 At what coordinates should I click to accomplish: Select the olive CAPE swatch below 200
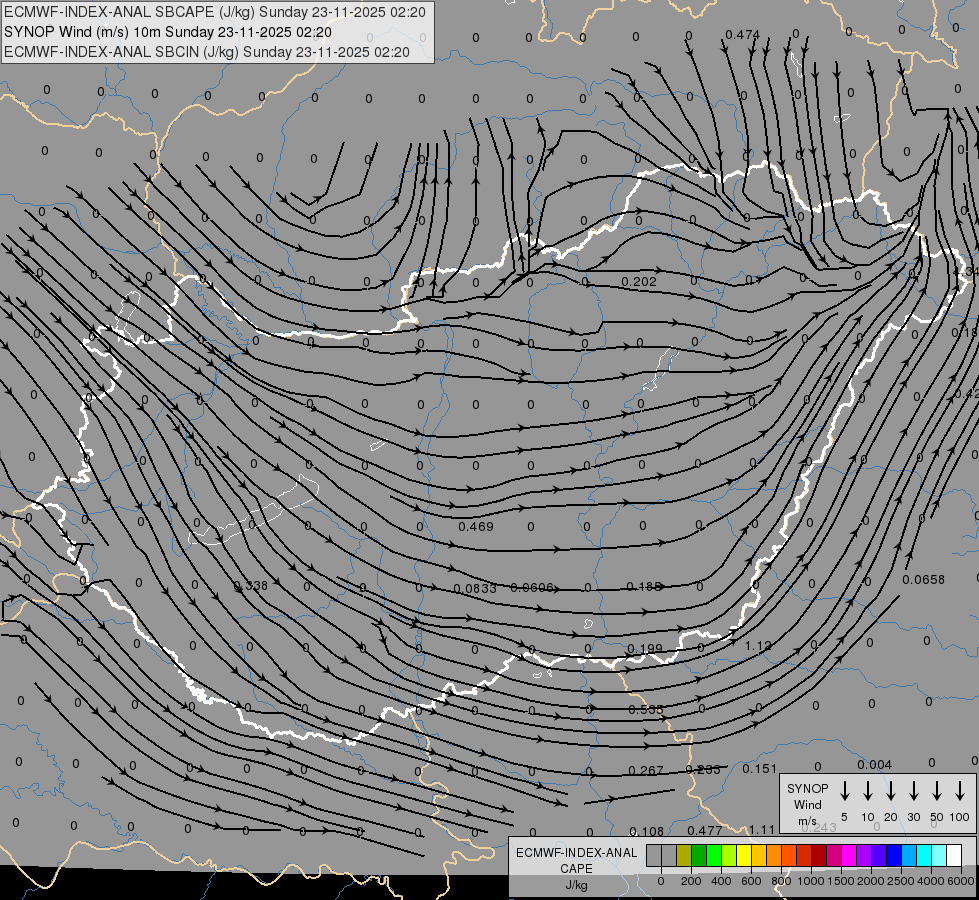click(684, 856)
